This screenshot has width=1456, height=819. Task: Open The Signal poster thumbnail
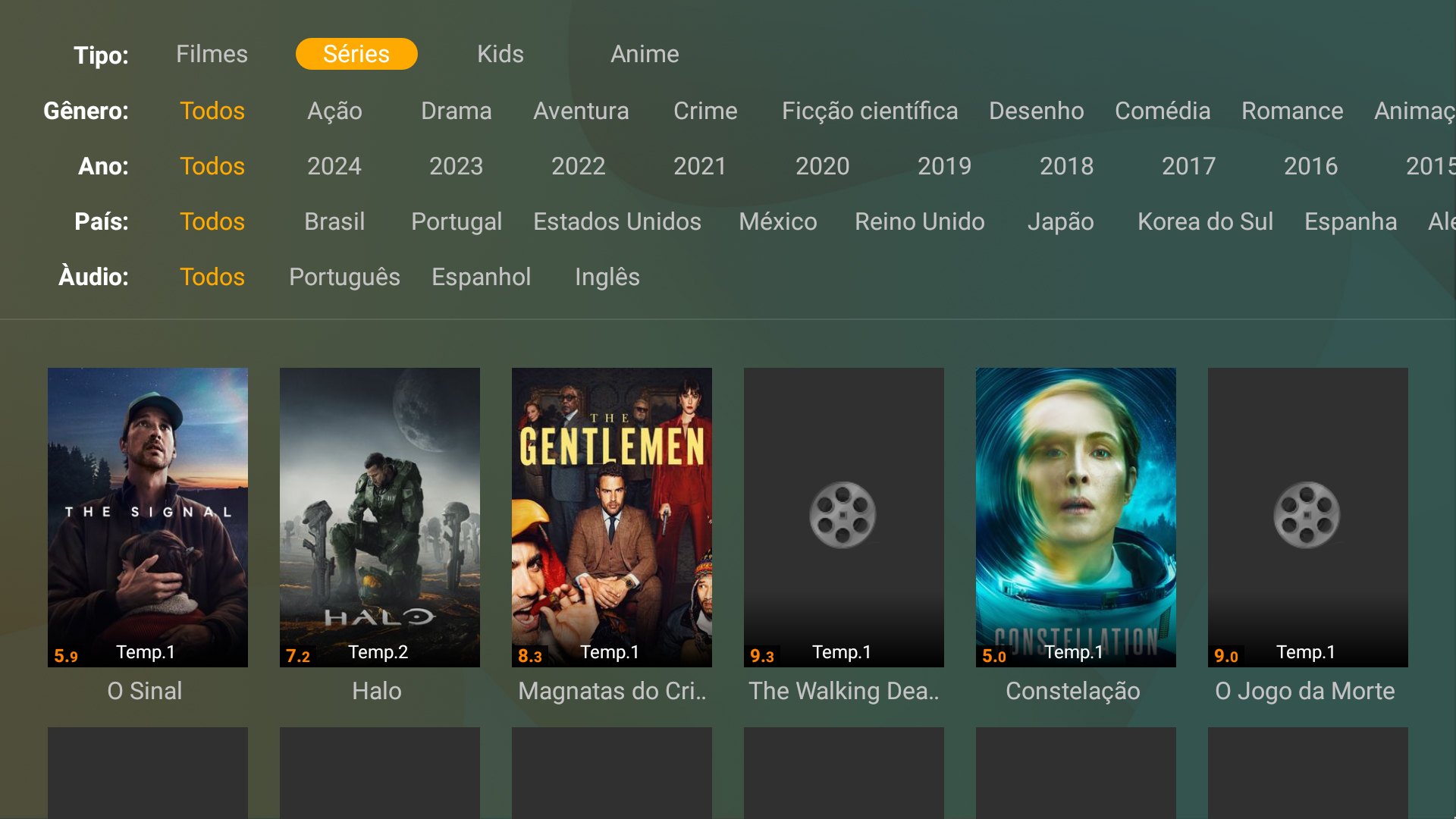pos(148,517)
